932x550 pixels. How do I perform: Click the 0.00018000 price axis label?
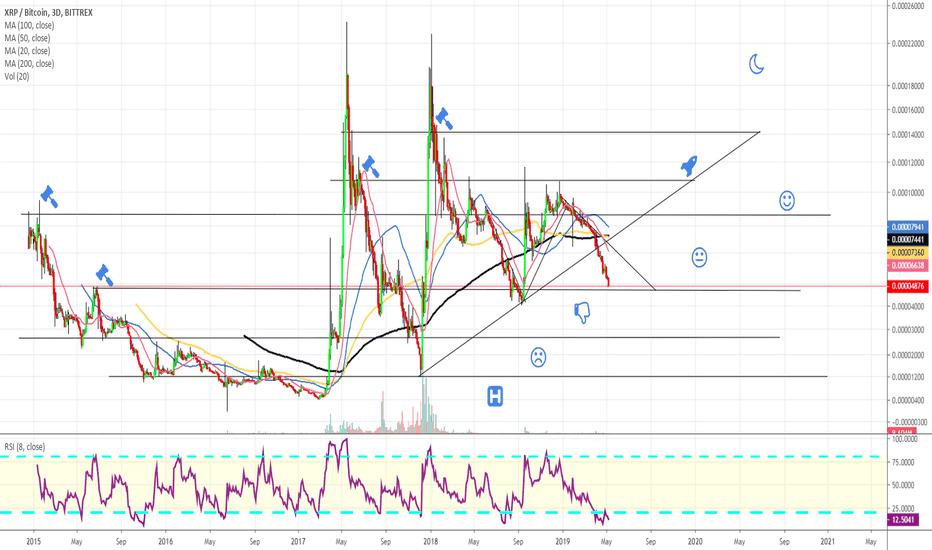click(908, 86)
